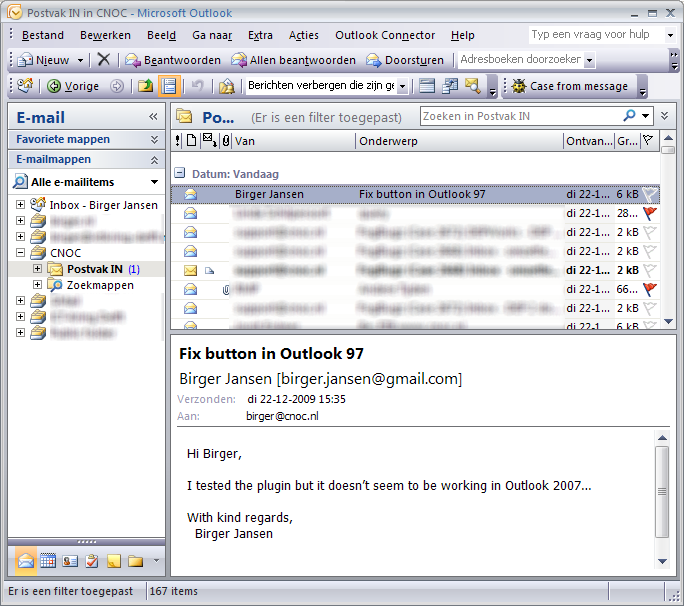Click the Doorsturen forward button
The width and height of the screenshot is (684, 606).
pos(405,60)
